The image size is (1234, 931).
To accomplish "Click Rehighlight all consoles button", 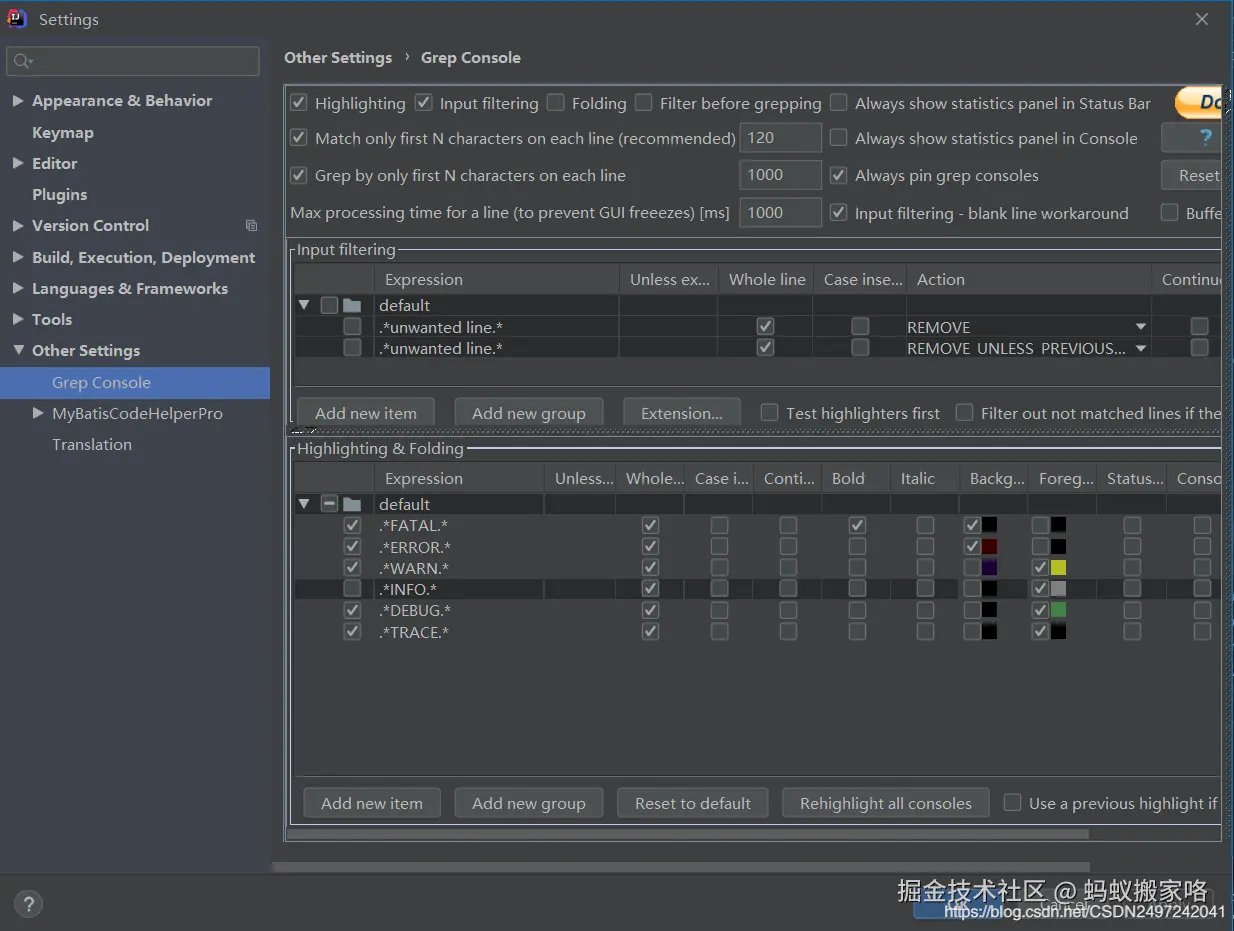I will coord(886,803).
